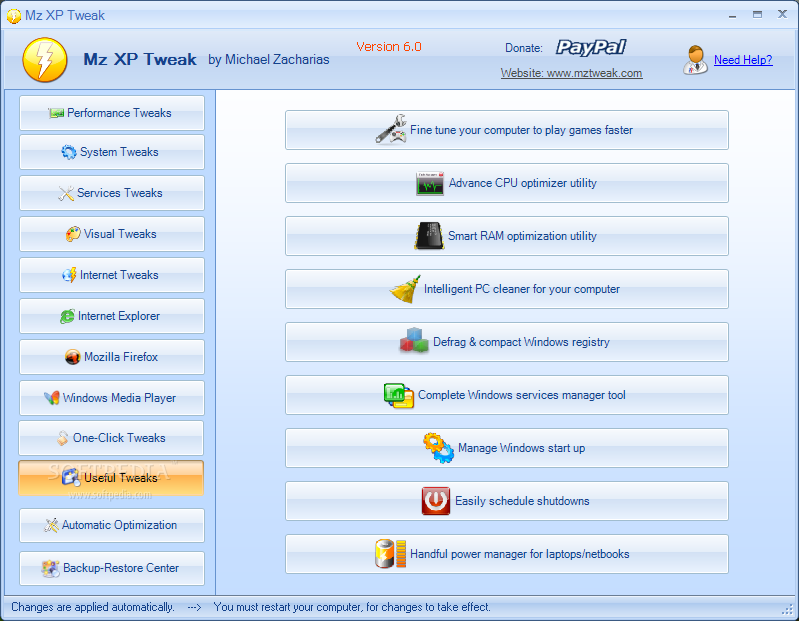Click the services manager chart icon
The image size is (799, 621).
pyautogui.click(x=398, y=395)
